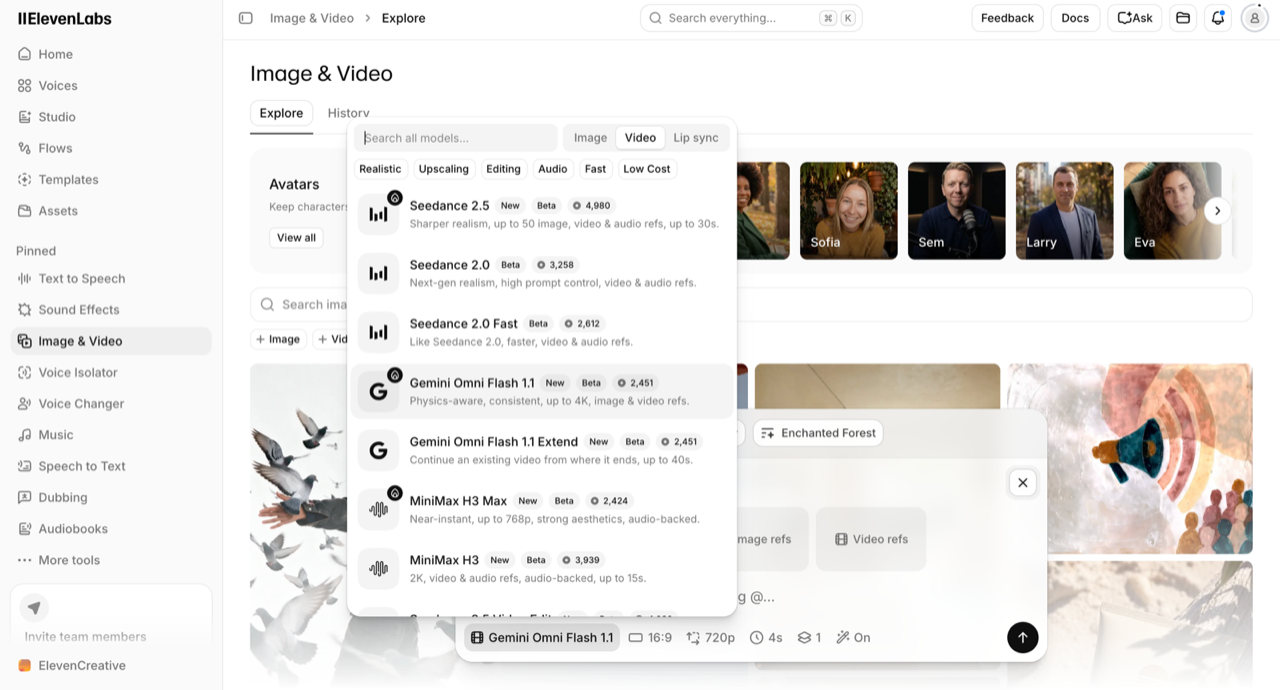This screenshot has width=1280, height=690.
Task: Open Text to Speech tool
Action: (x=111, y=279)
